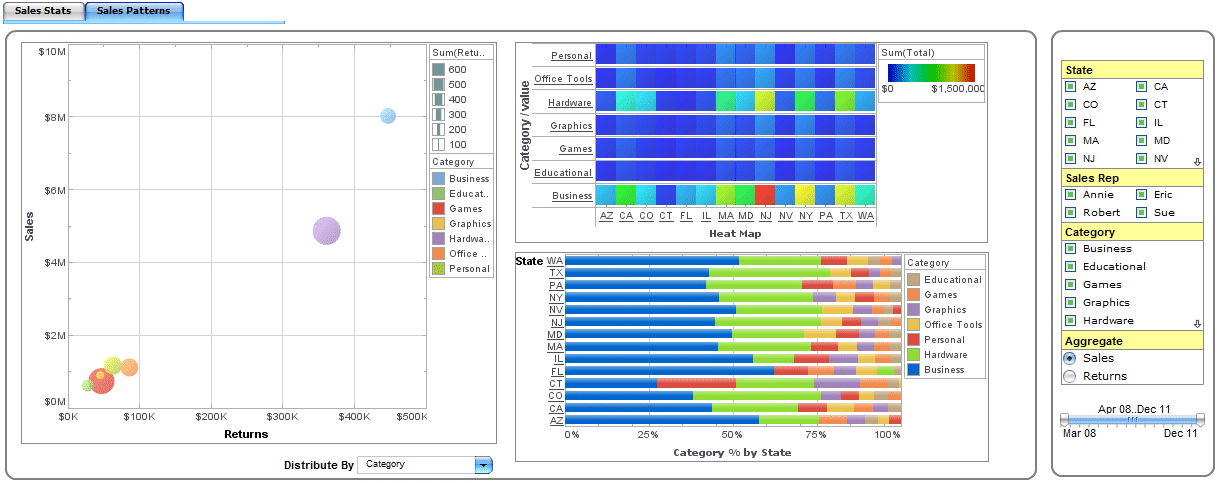The width and height of the screenshot is (1217, 483).
Task: Click the red NJ Business heat map cell
Action: (x=765, y=194)
